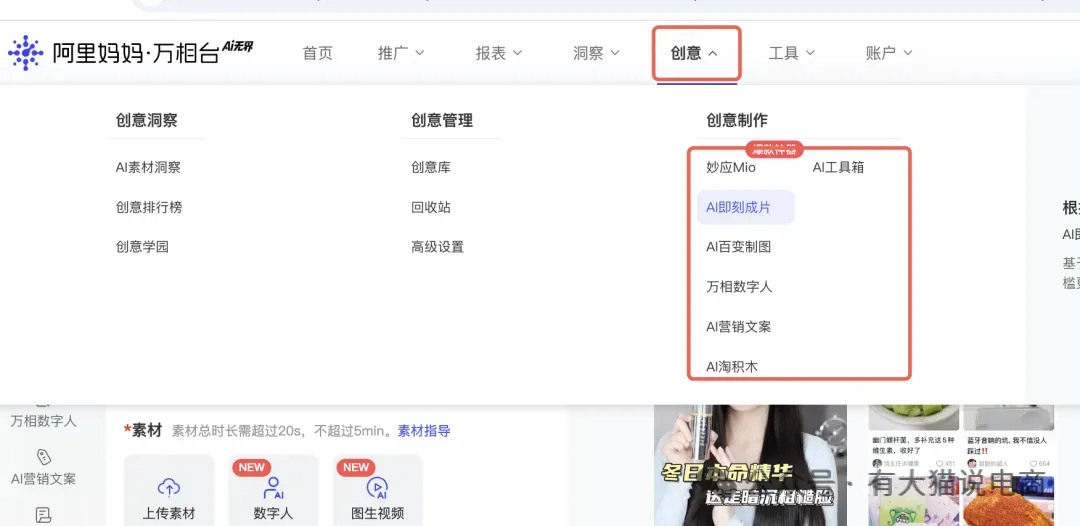
Task: Click the sidebar AI营销文案 tag icon
Action: 43,456
